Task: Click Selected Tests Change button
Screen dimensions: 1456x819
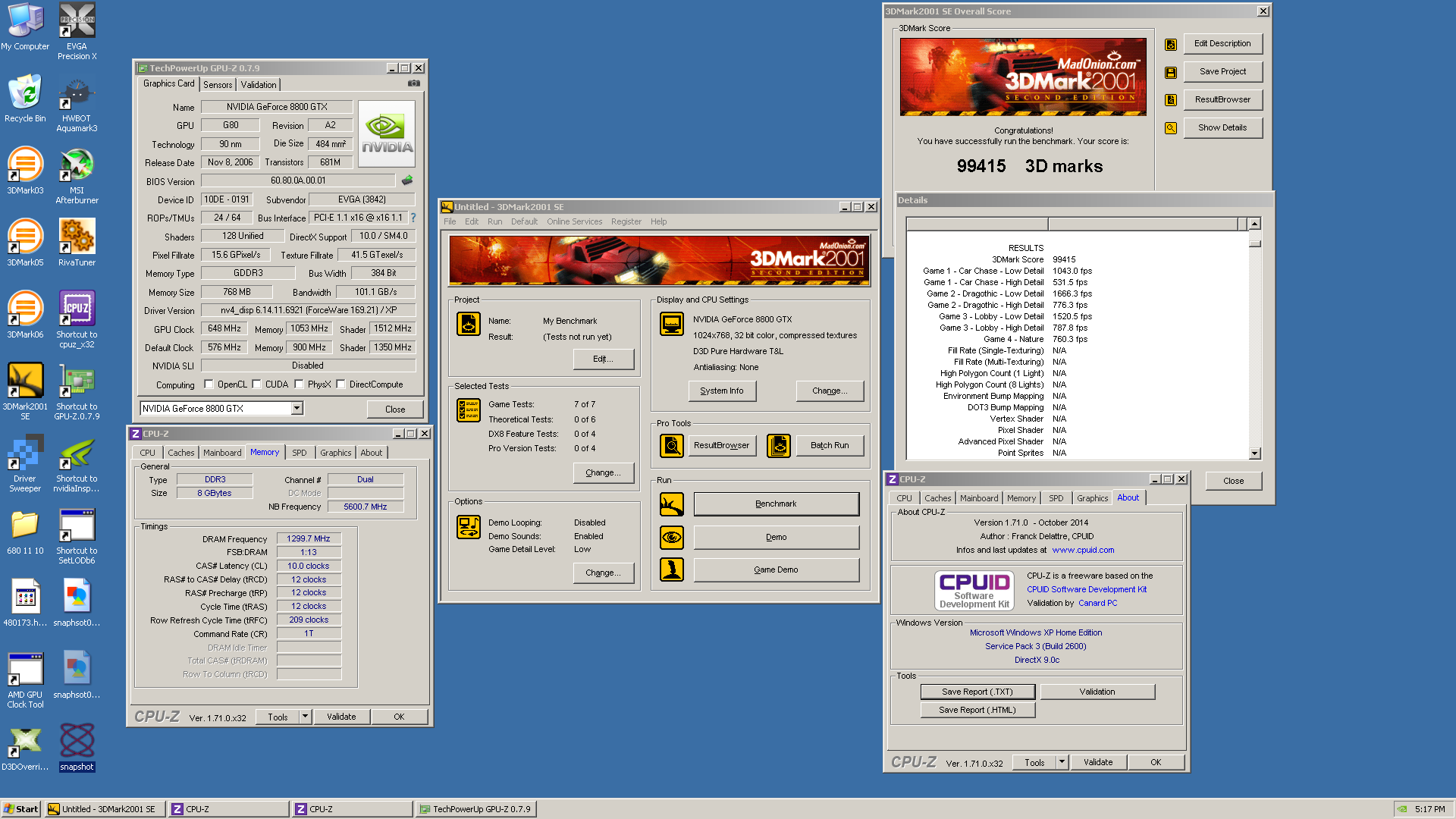Action: click(x=603, y=472)
